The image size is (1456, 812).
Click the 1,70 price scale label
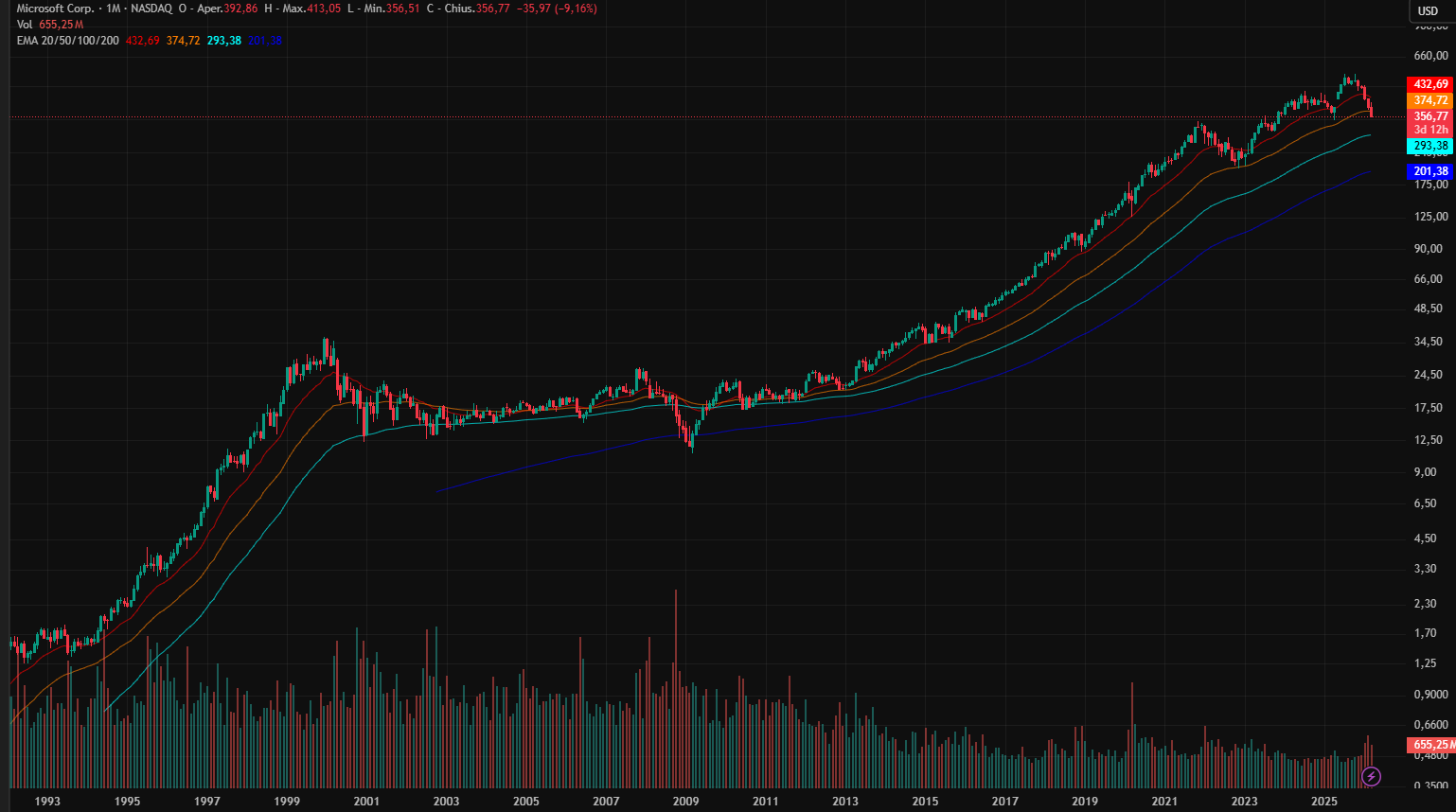point(1426,633)
